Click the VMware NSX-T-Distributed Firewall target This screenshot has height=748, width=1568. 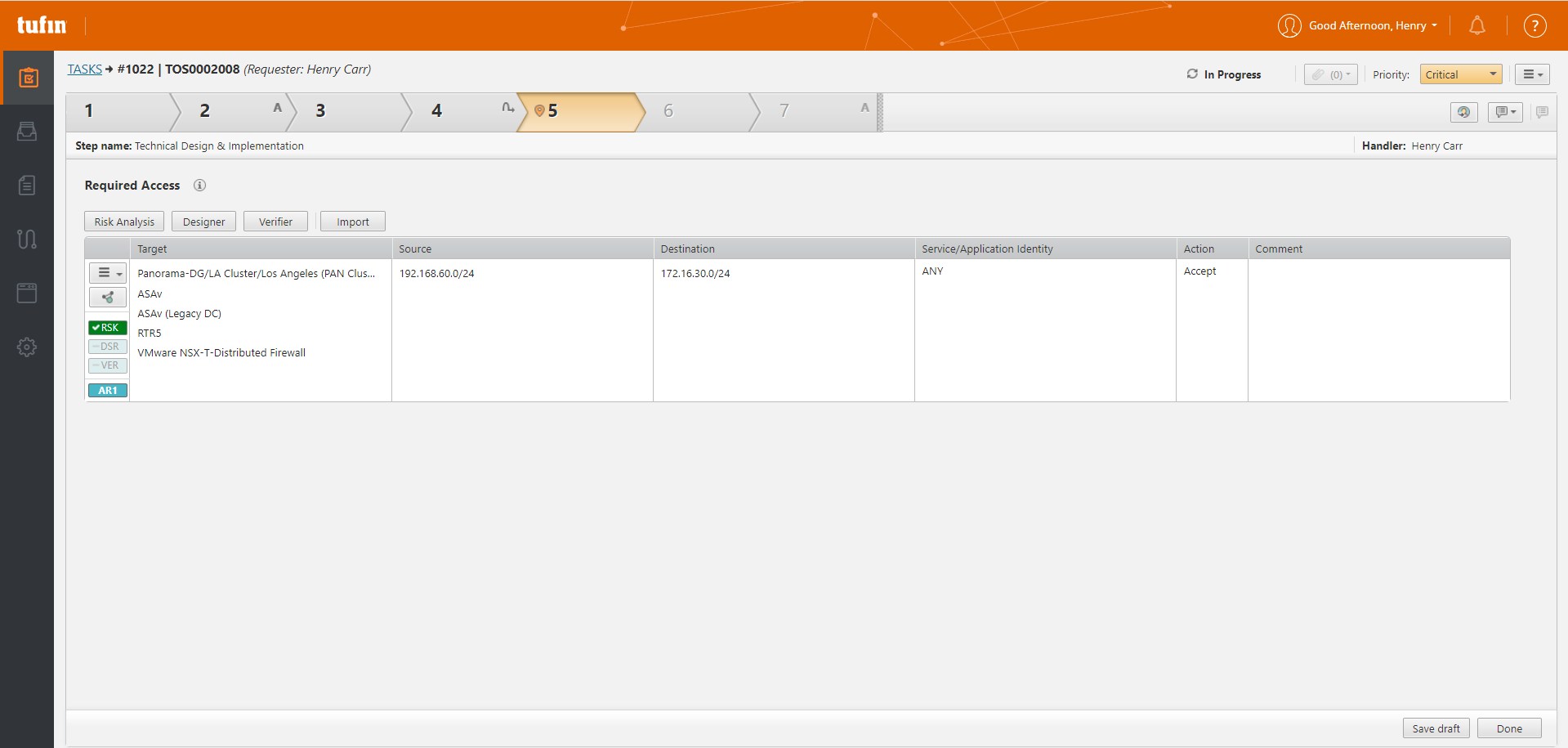[x=221, y=352]
